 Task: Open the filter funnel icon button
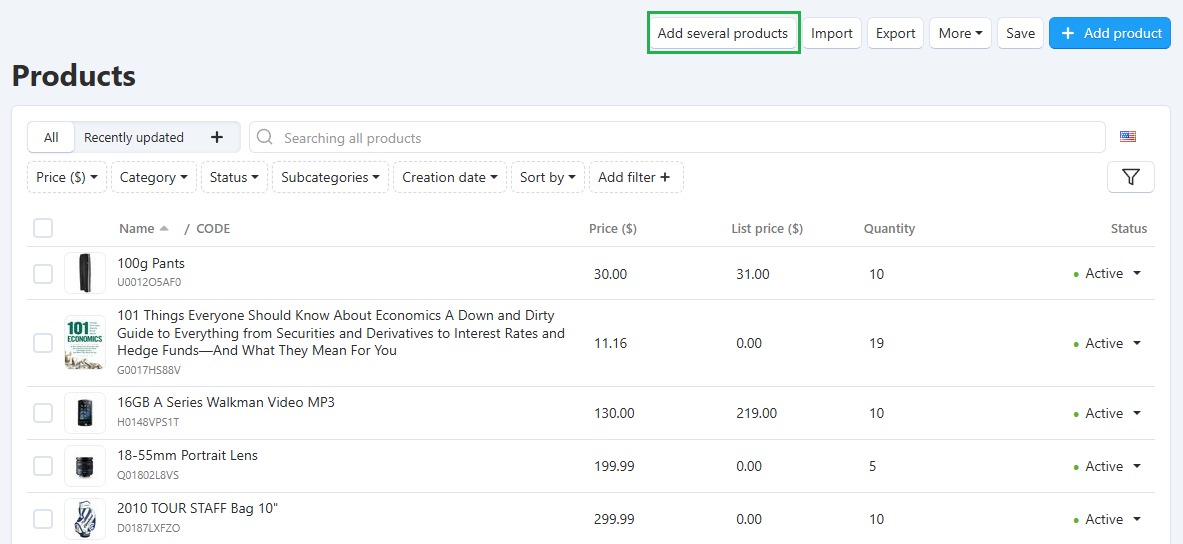tap(1130, 177)
